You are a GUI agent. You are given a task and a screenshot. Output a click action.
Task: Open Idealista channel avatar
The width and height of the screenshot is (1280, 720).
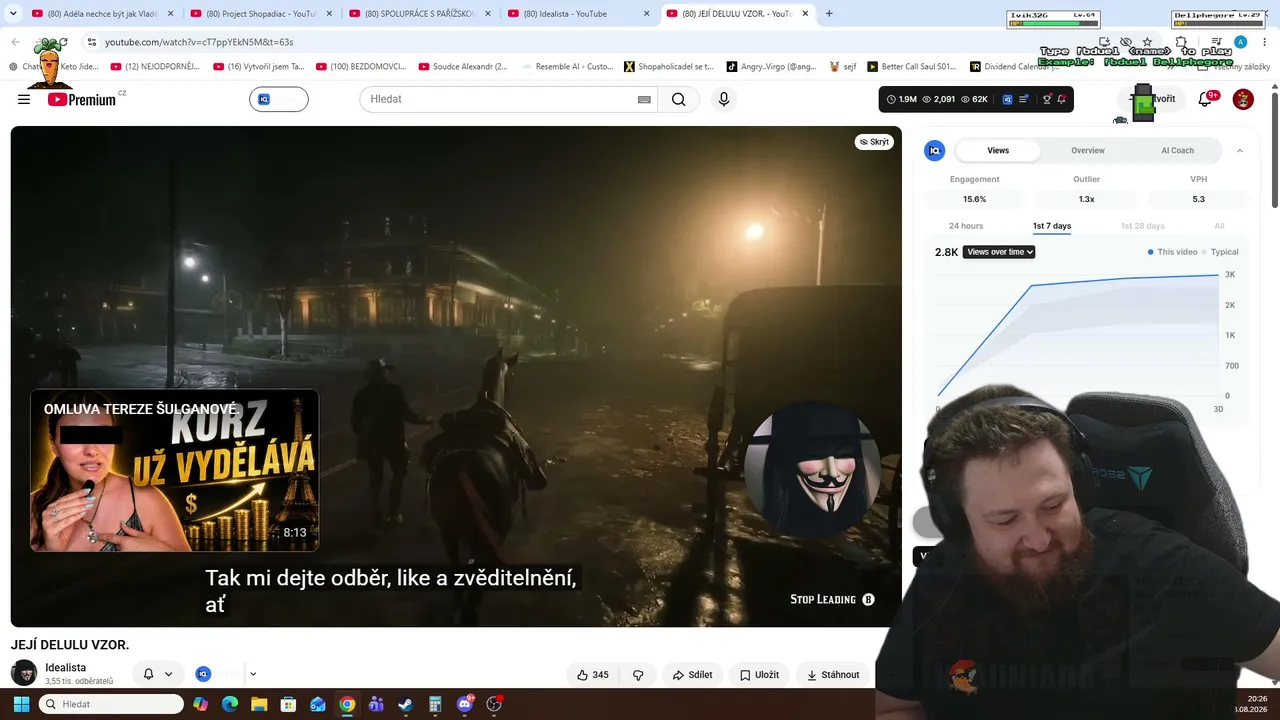[24, 673]
